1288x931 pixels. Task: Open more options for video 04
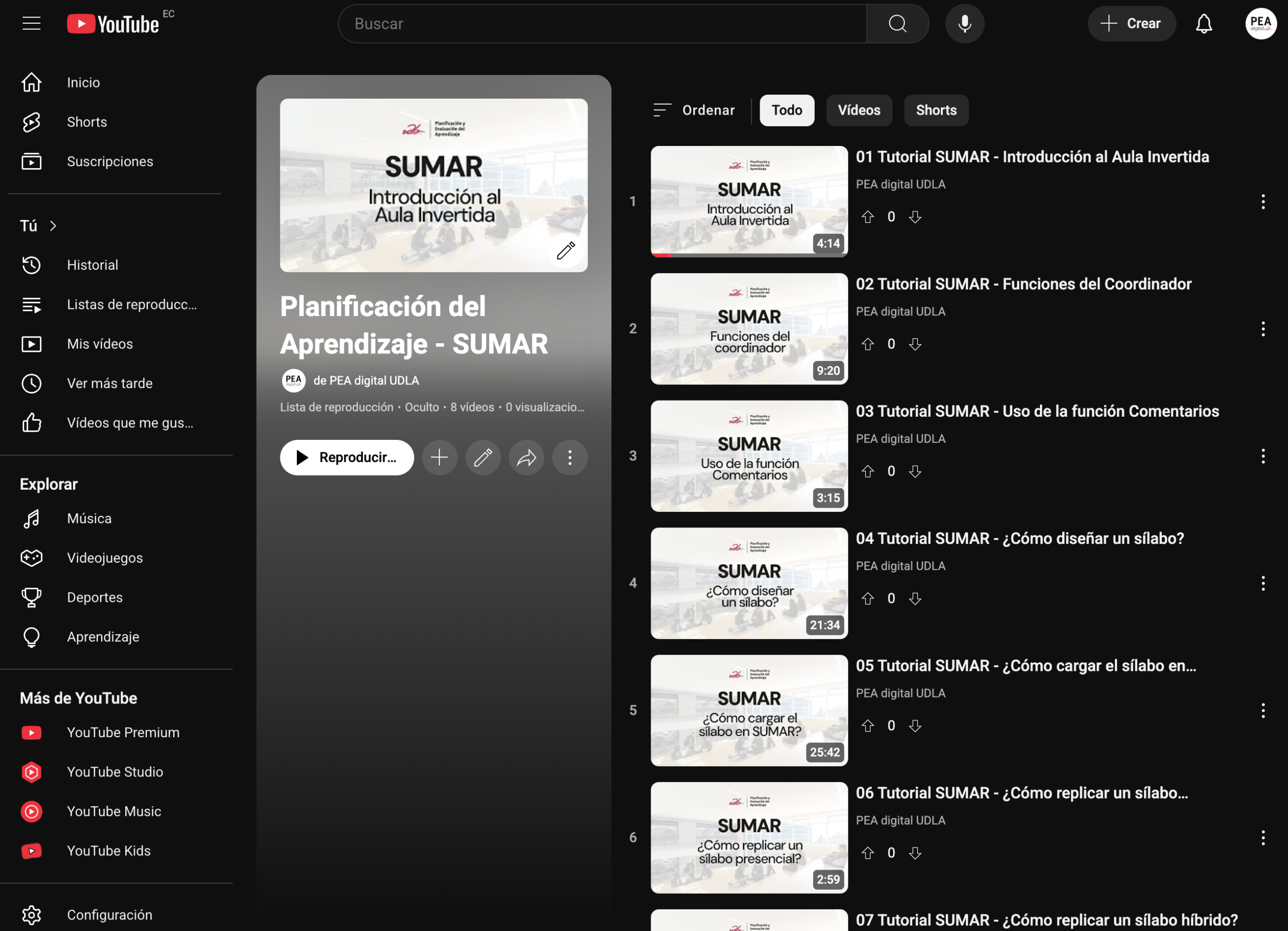pos(1263,583)
